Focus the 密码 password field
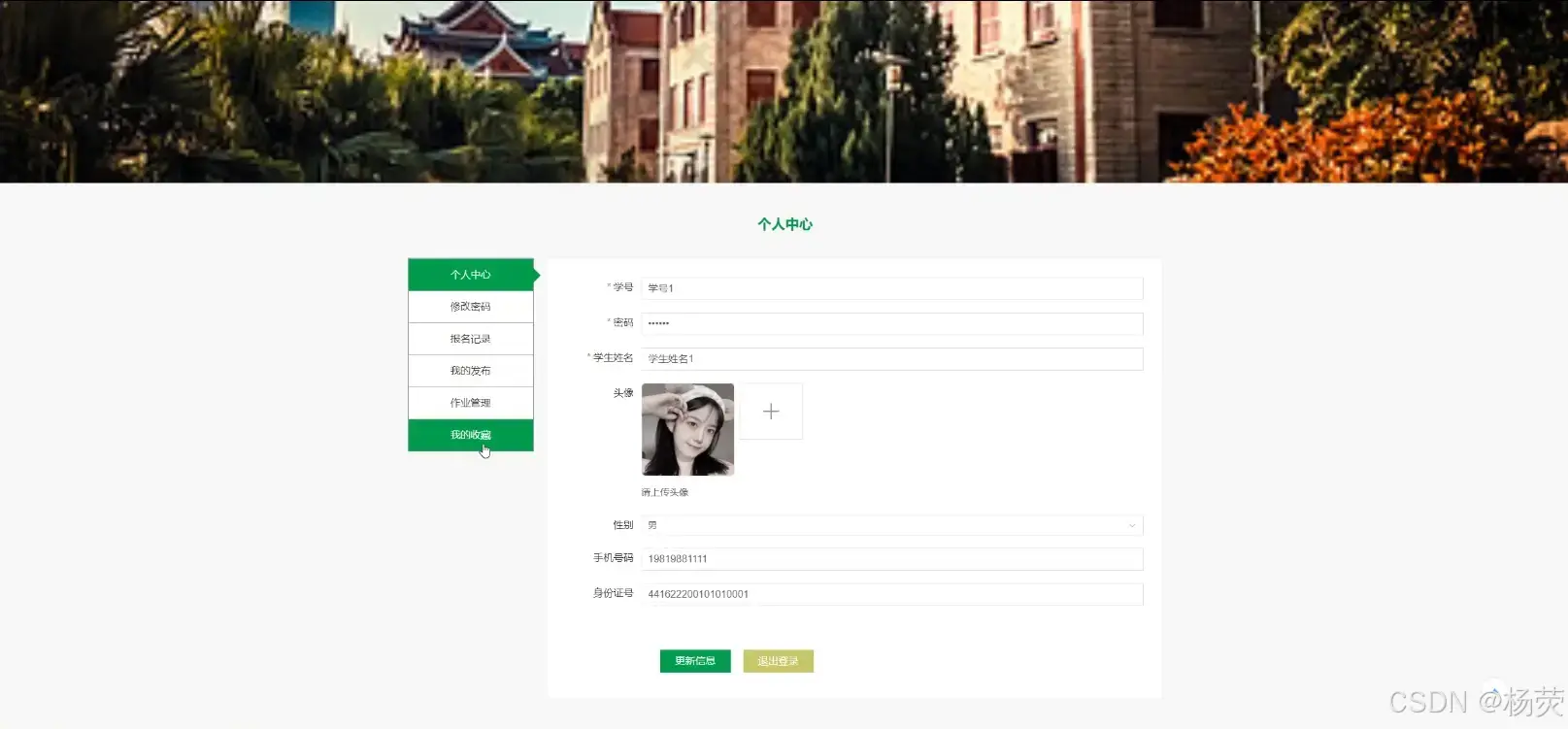1568x729 pixels. coord(891,323)
